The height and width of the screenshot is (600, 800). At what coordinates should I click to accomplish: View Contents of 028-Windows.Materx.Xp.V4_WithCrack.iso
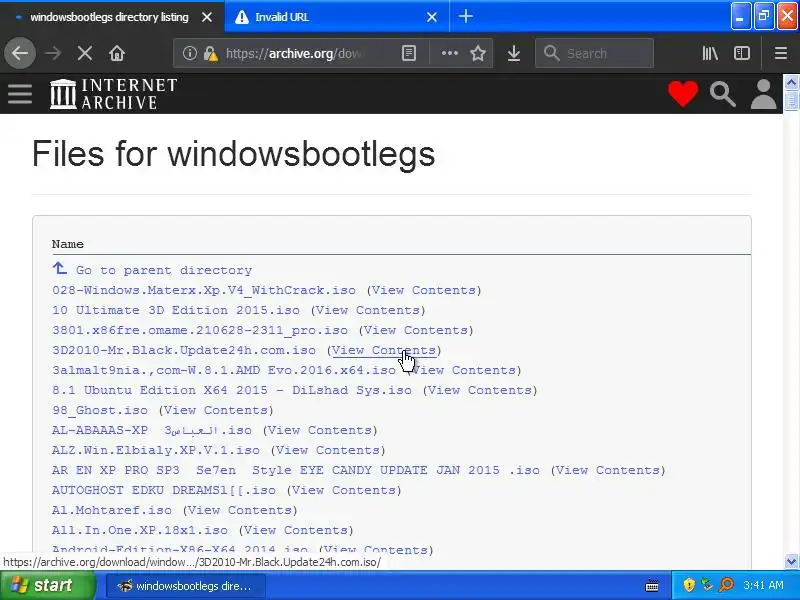[424, 290]
